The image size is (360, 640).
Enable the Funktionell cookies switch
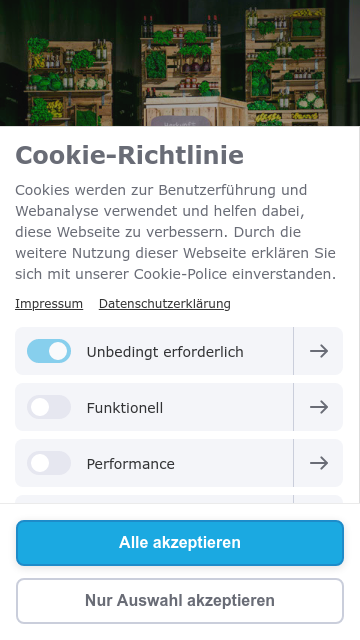49,407
